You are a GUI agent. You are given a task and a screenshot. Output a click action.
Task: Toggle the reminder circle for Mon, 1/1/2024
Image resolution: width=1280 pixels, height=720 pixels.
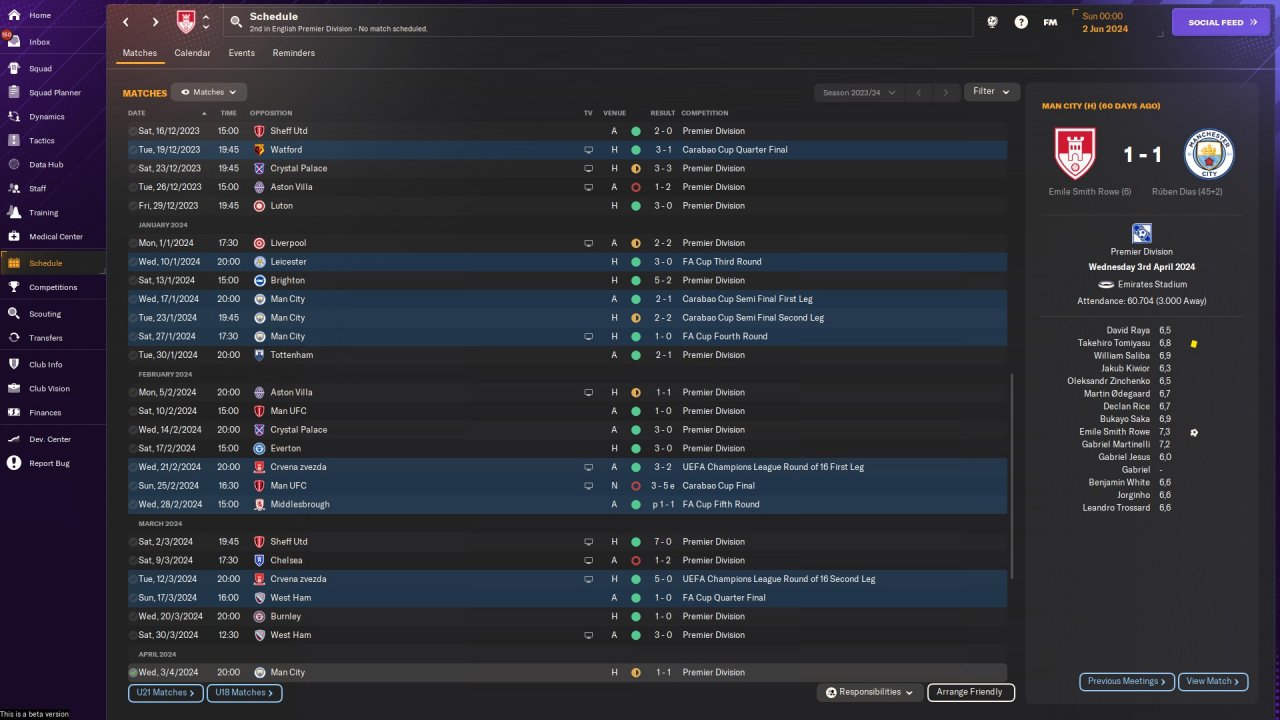point(133,243)
